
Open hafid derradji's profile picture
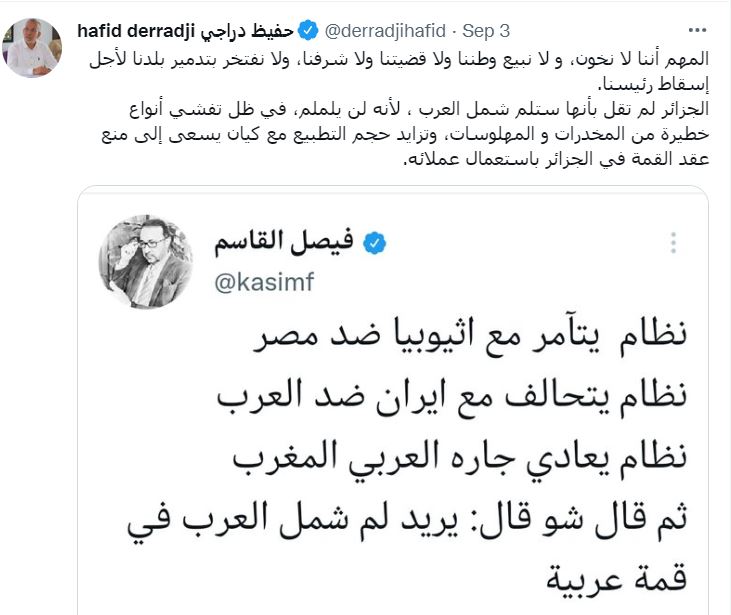click(32, 48)
